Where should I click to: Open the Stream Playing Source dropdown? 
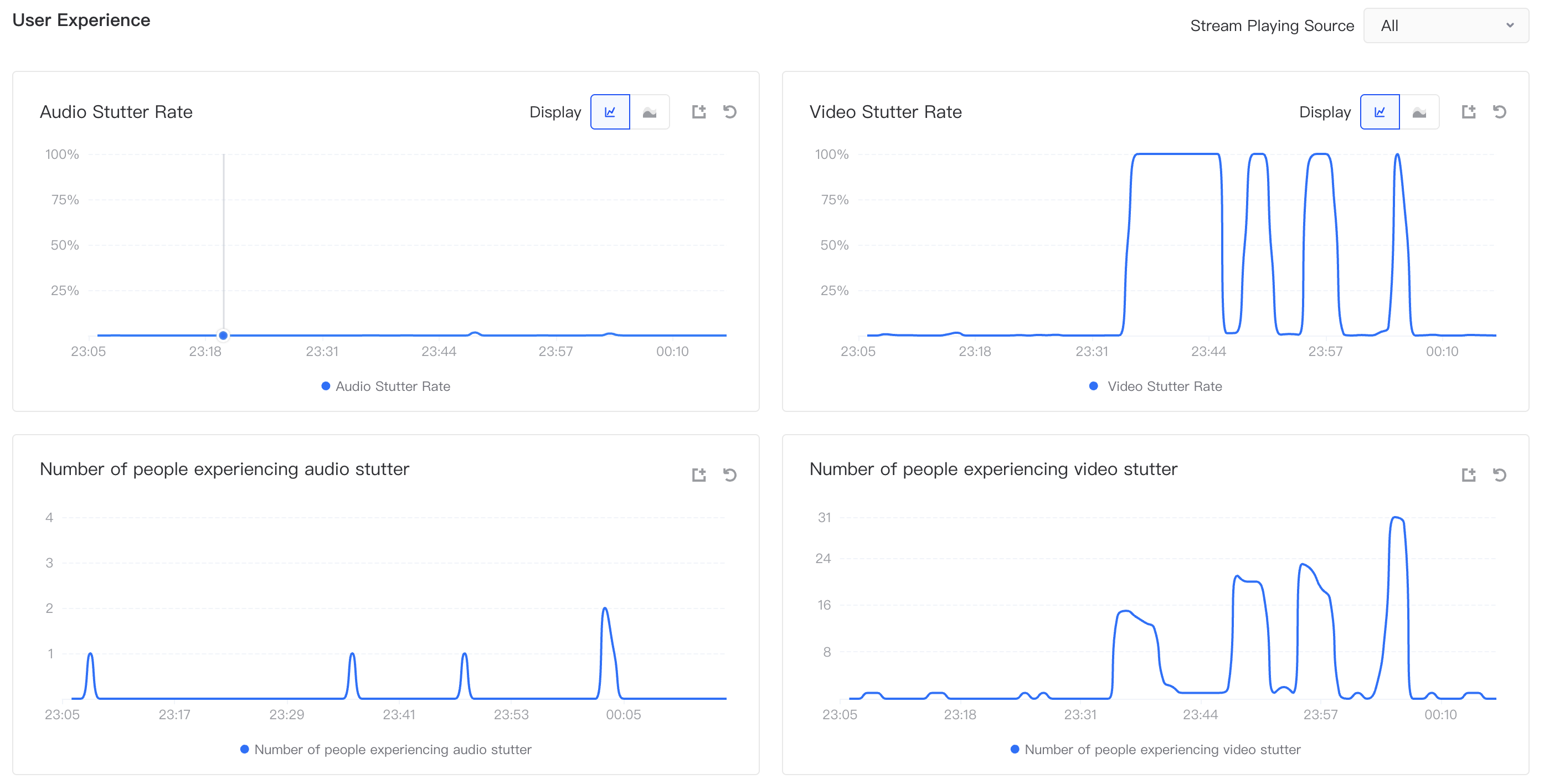[x=1446, y=26]
